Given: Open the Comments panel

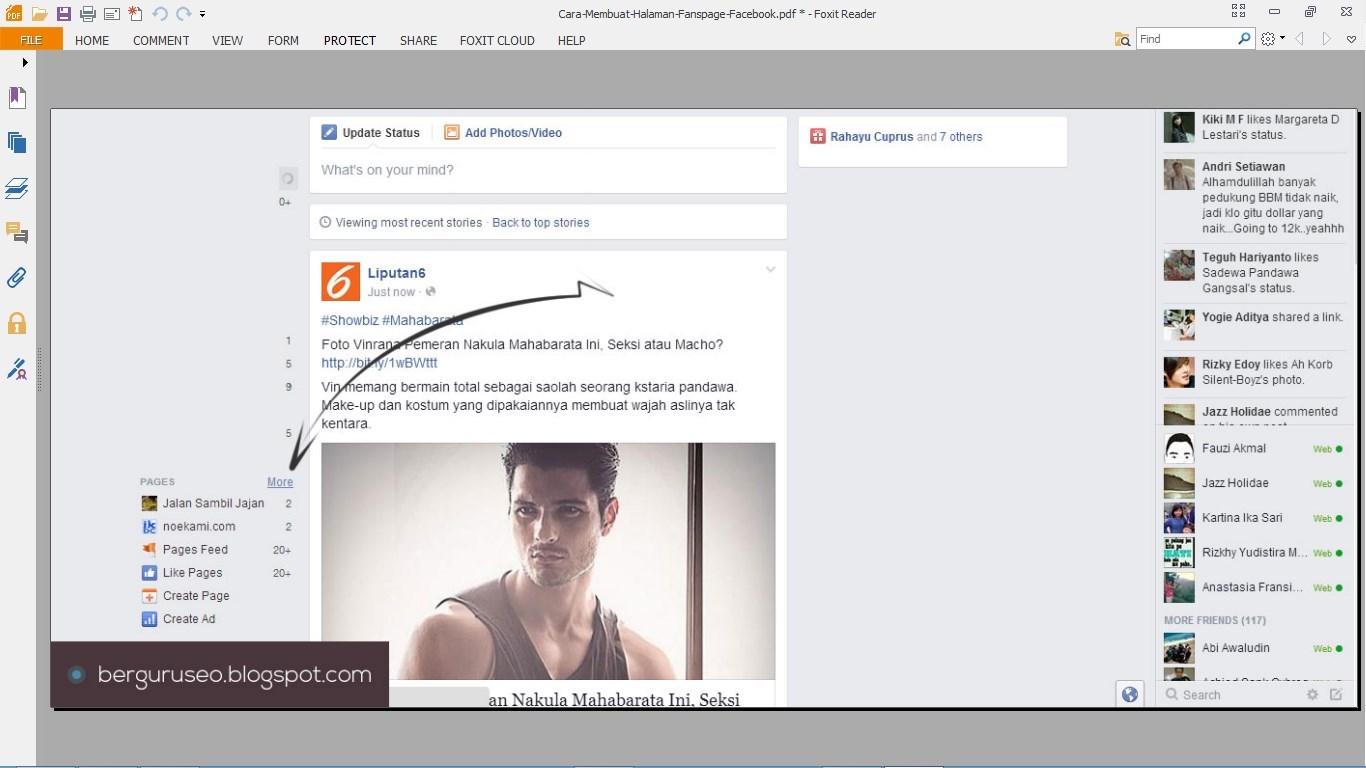Looking at the screenshot, I should 17,233.
